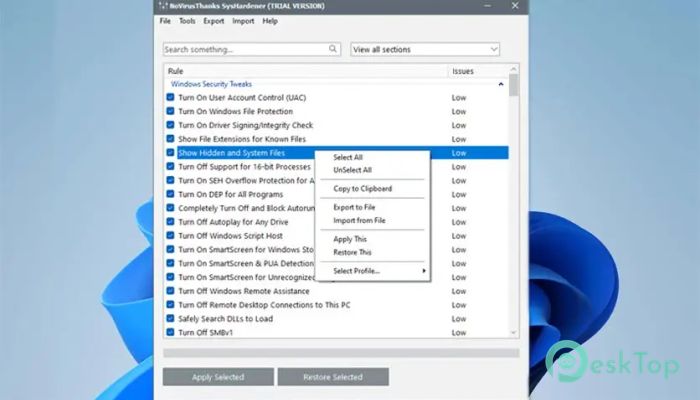
Task: Uncheck 'Turn Off Autoplay for Any Drive'
Action: pyautogui.click(x=170, y=222)
